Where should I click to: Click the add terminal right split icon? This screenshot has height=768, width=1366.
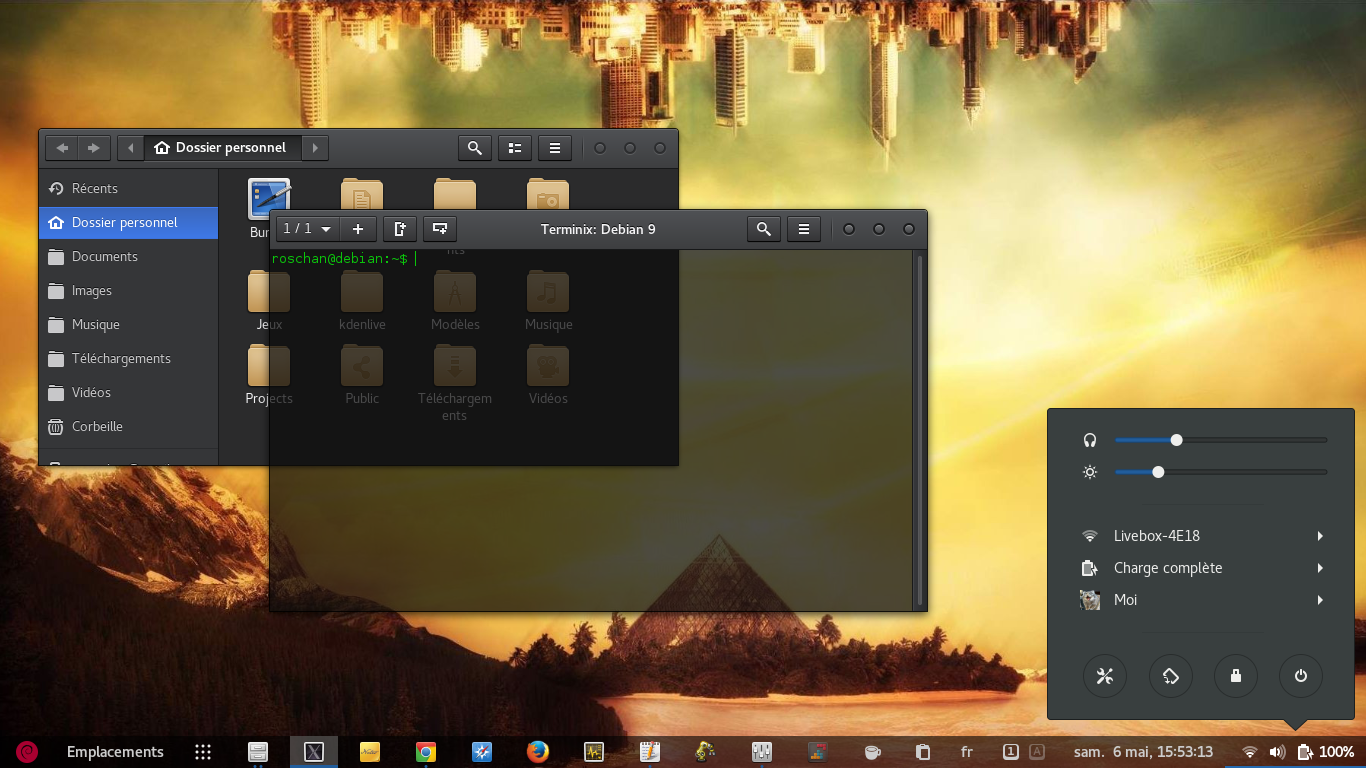tap(400, 229)
